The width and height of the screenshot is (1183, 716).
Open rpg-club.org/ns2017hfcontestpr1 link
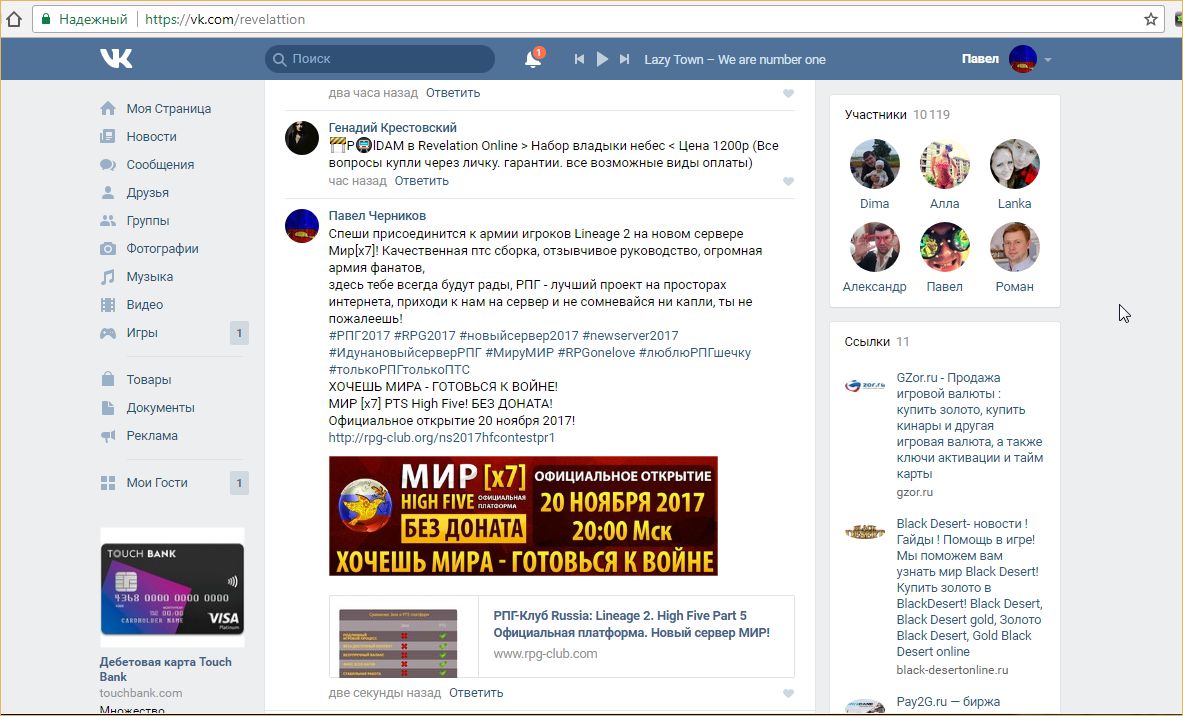click(441, 438)
